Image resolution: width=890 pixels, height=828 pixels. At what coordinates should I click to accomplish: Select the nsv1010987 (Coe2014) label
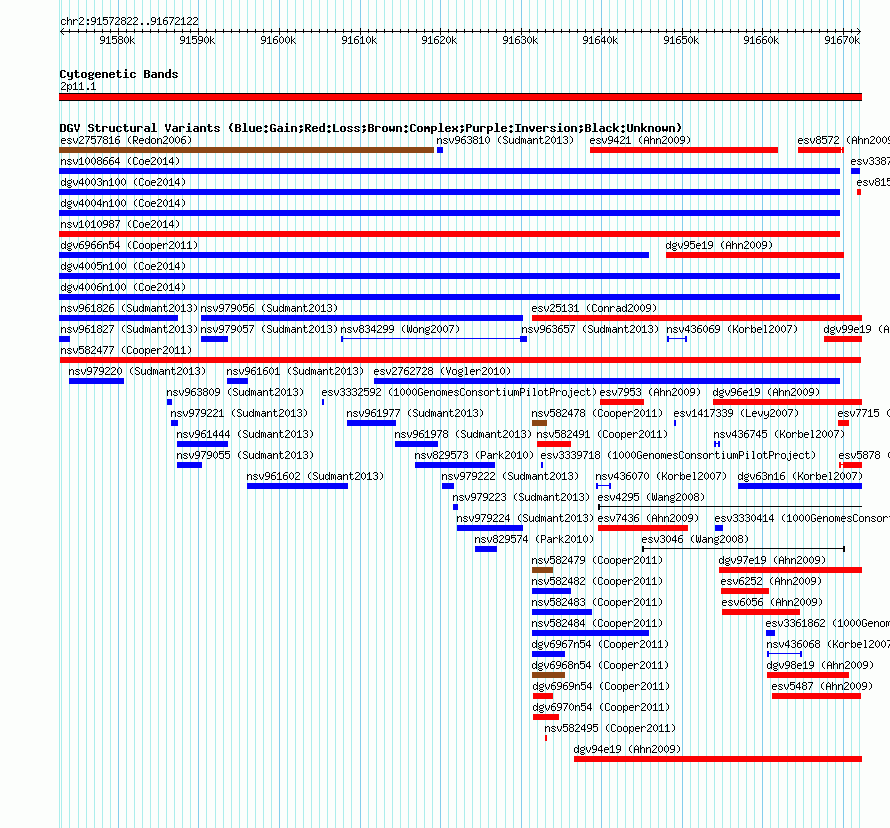click(120, 224)
